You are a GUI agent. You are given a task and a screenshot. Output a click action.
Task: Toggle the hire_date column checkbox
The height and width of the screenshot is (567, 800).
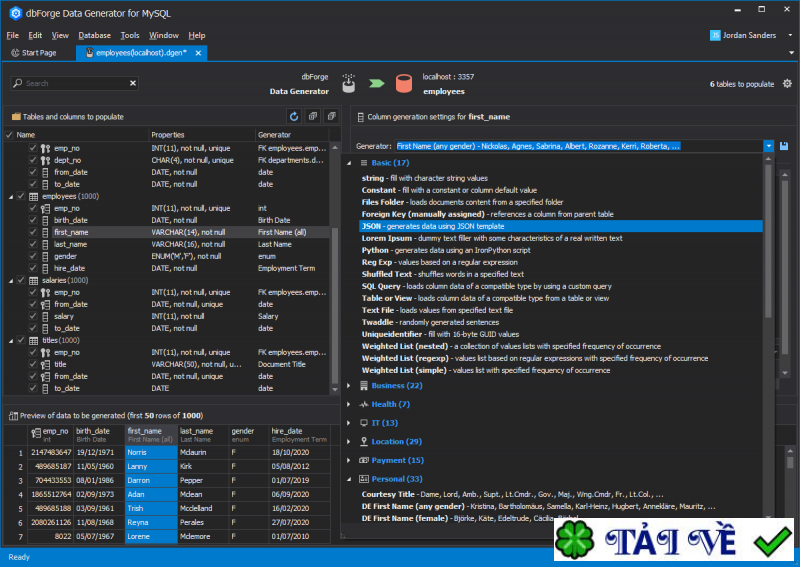pyautogui.click(x=33, y=268)
